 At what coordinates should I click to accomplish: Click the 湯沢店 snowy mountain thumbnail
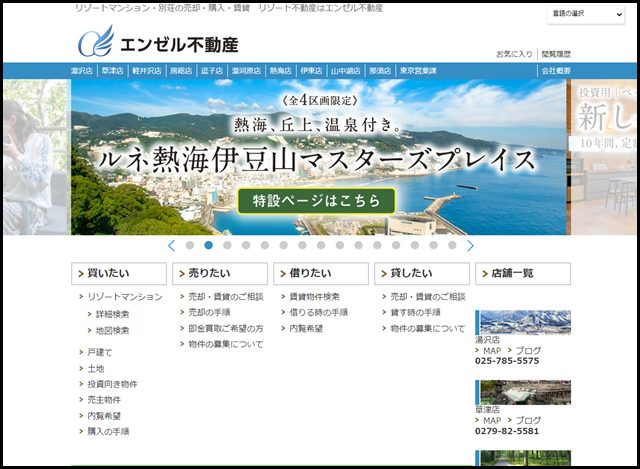525,322
